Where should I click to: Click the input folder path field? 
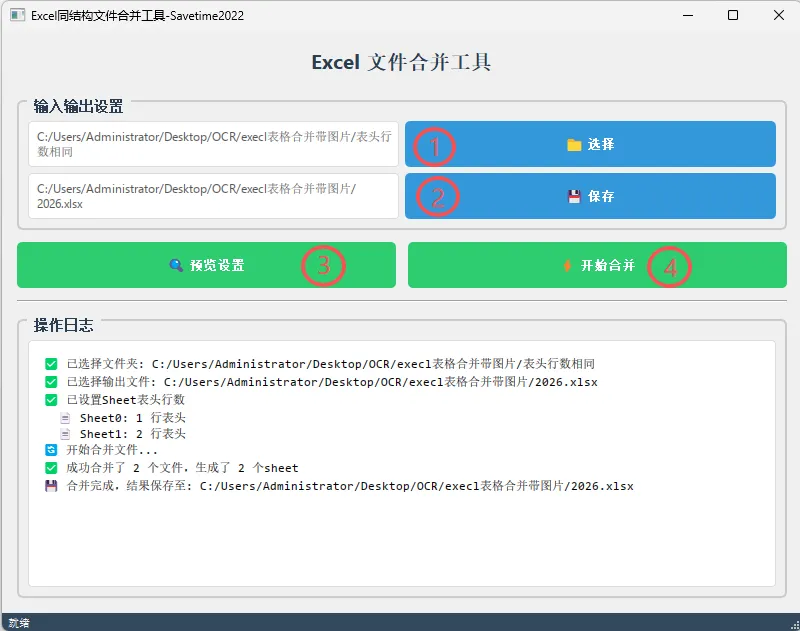click(213, 144)
